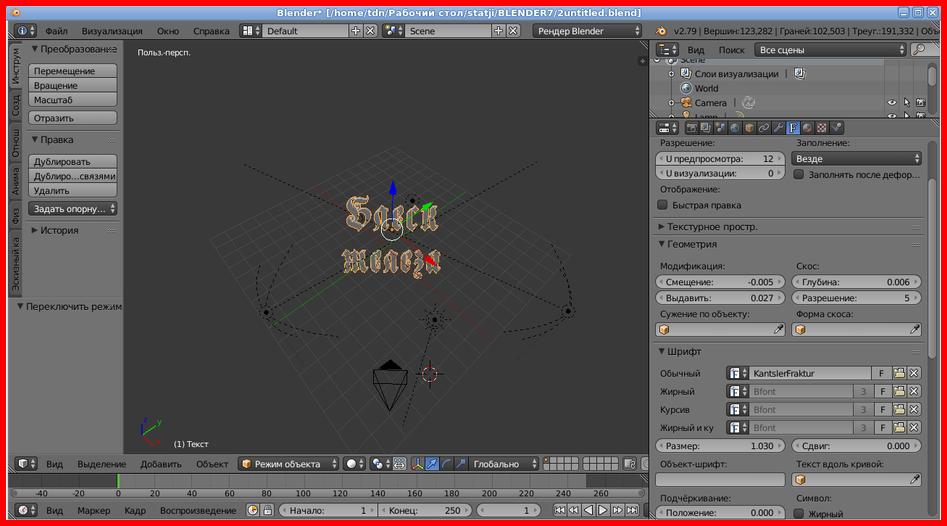
Task: Click the World globe icon in outliner
Action: 686,88
